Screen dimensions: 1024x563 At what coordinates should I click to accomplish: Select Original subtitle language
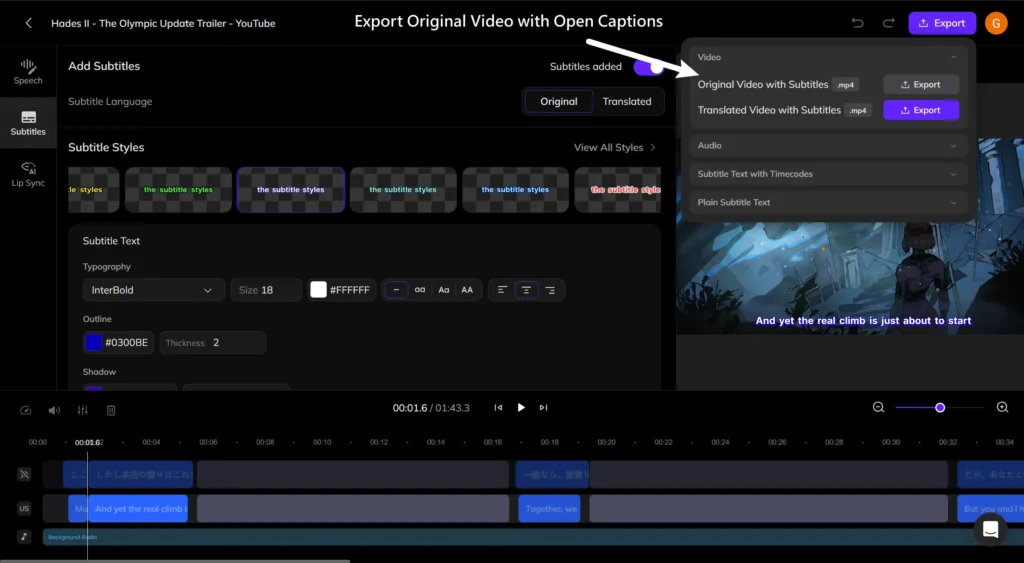[558, 101]
